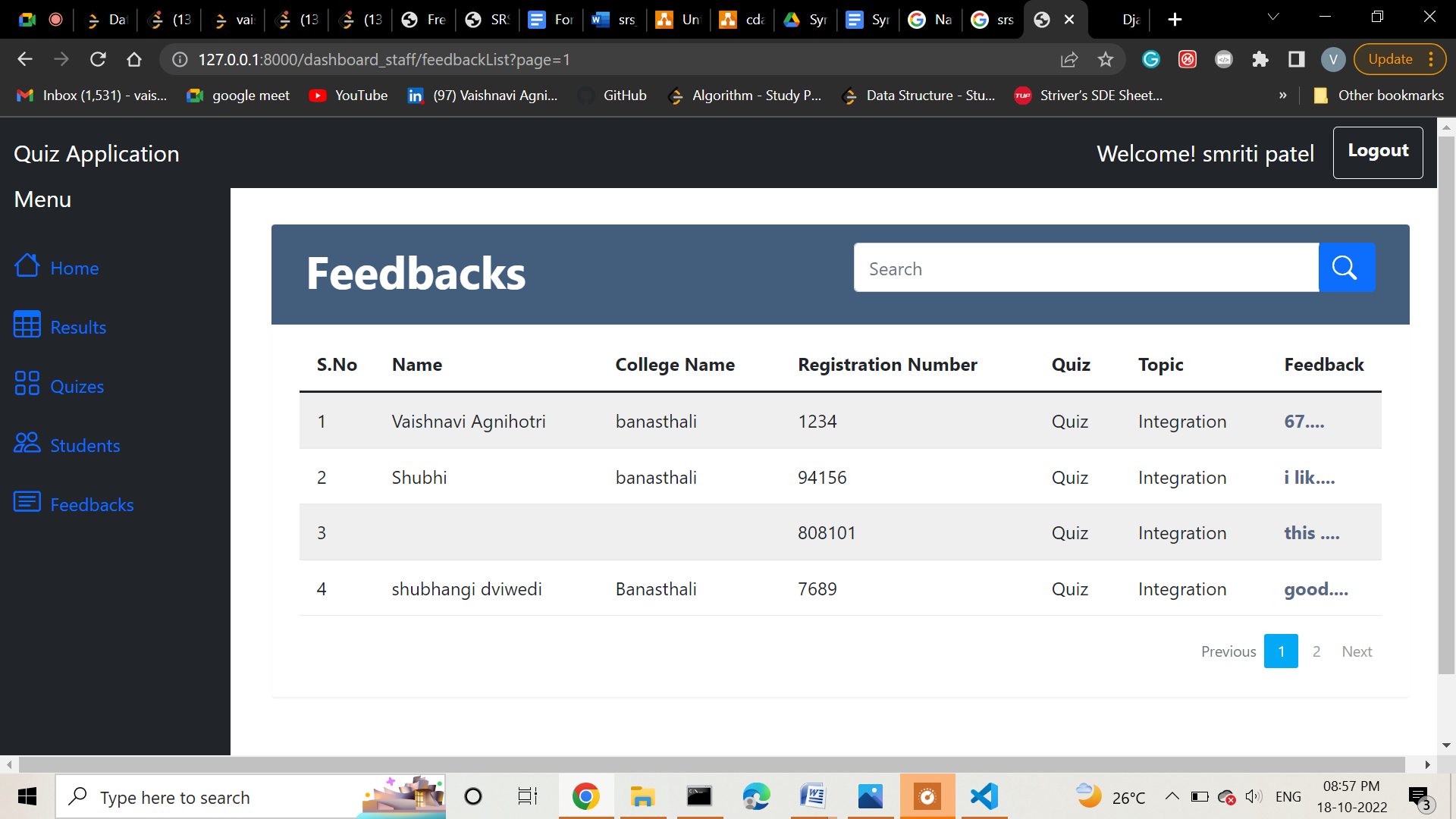Expand the Update browser menu options
This screenshot has height=819, width=1456.
tap(1430, 59)
